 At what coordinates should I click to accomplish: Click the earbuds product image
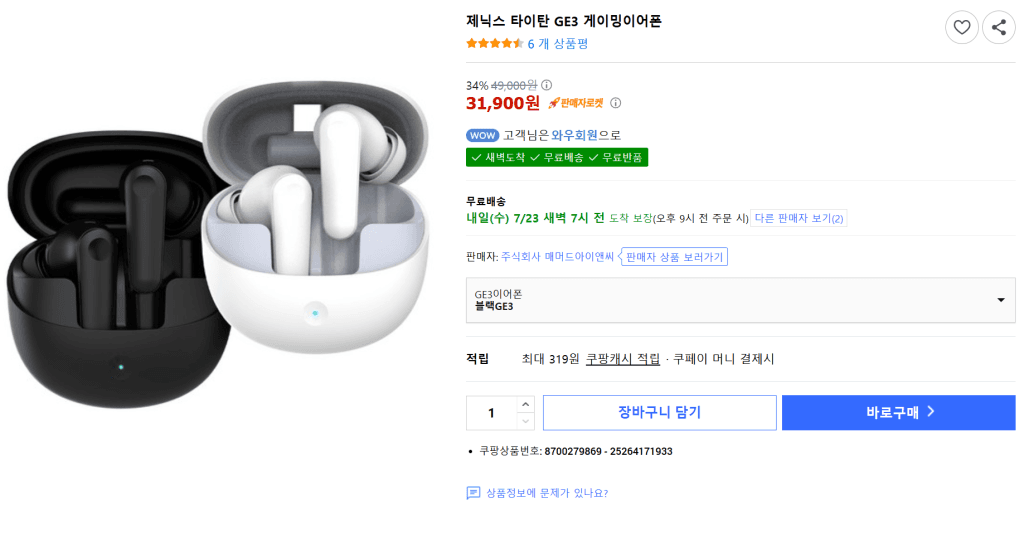[x=217, y=245]
